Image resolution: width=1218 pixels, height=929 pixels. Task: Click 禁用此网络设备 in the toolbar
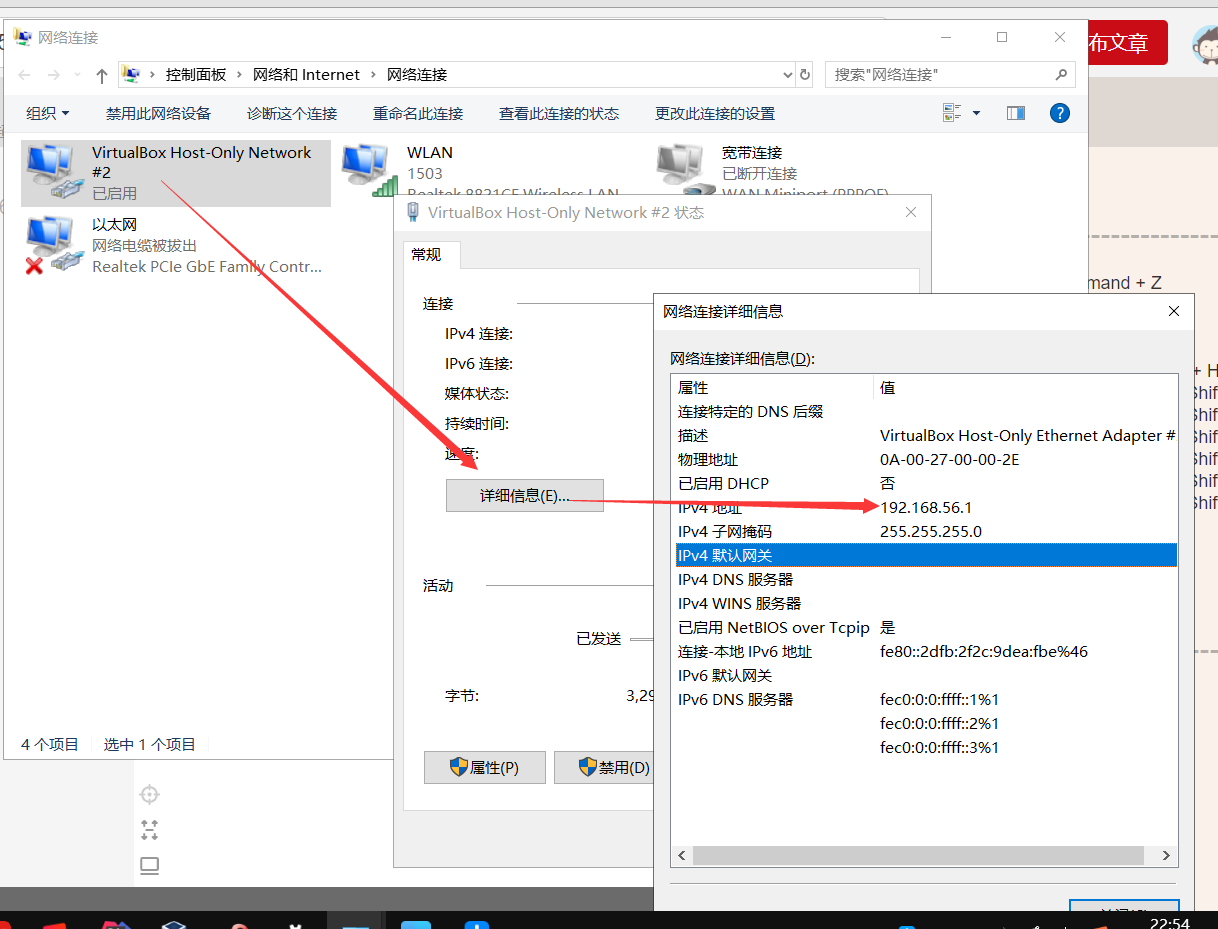coord(158,113)
